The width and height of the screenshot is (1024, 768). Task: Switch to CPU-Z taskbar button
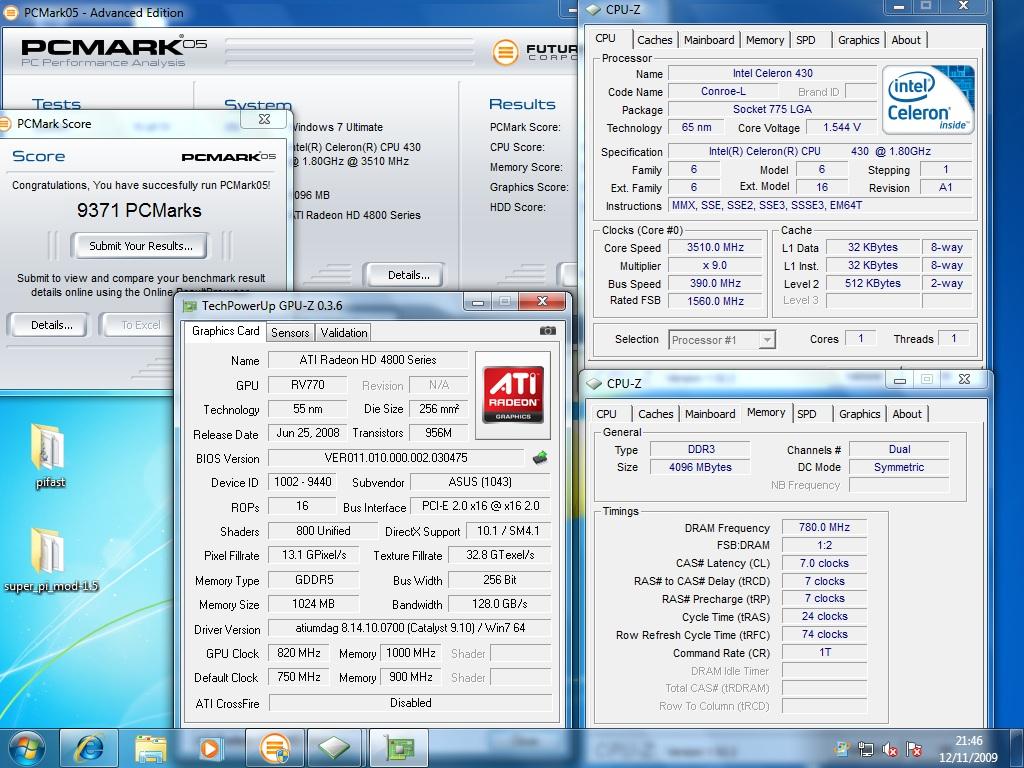tap(334, 748)
